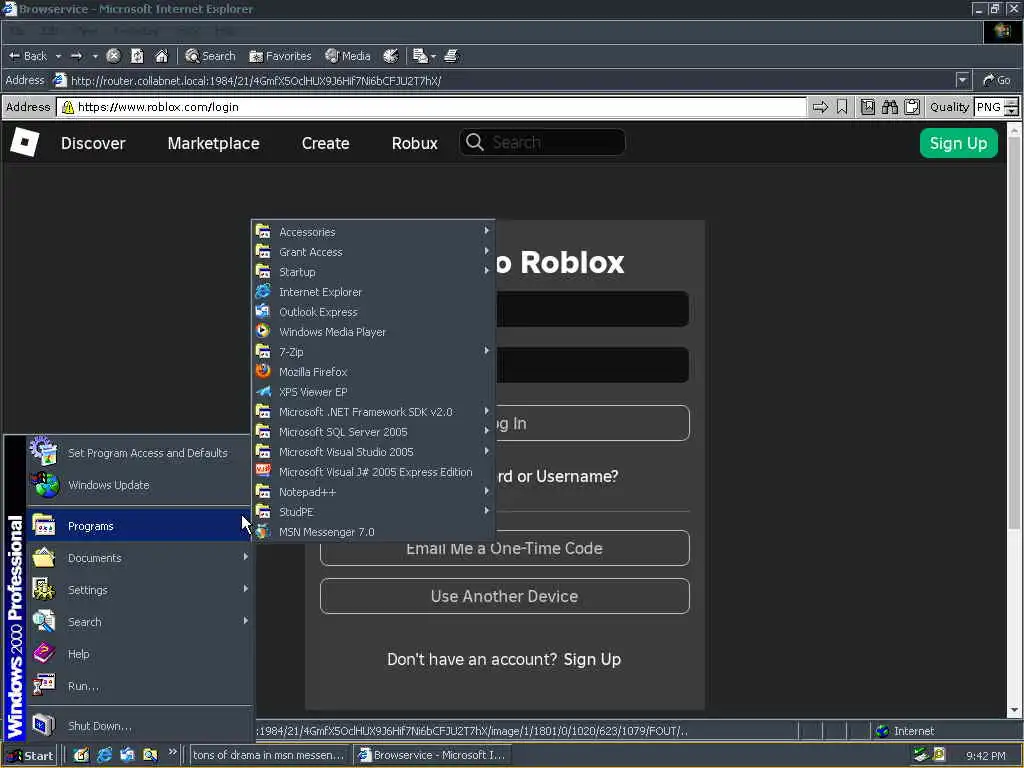Open the Robux page

click(x=415, y=143)
